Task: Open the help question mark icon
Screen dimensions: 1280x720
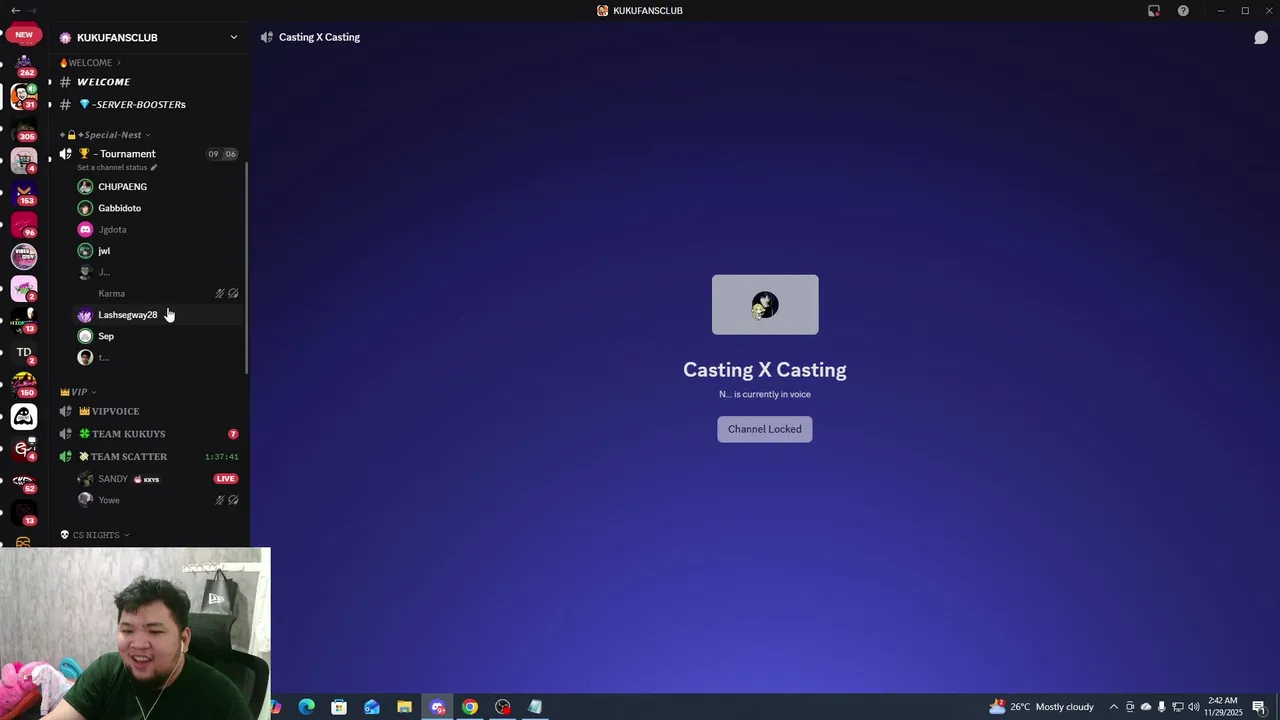Action: 1183,10
